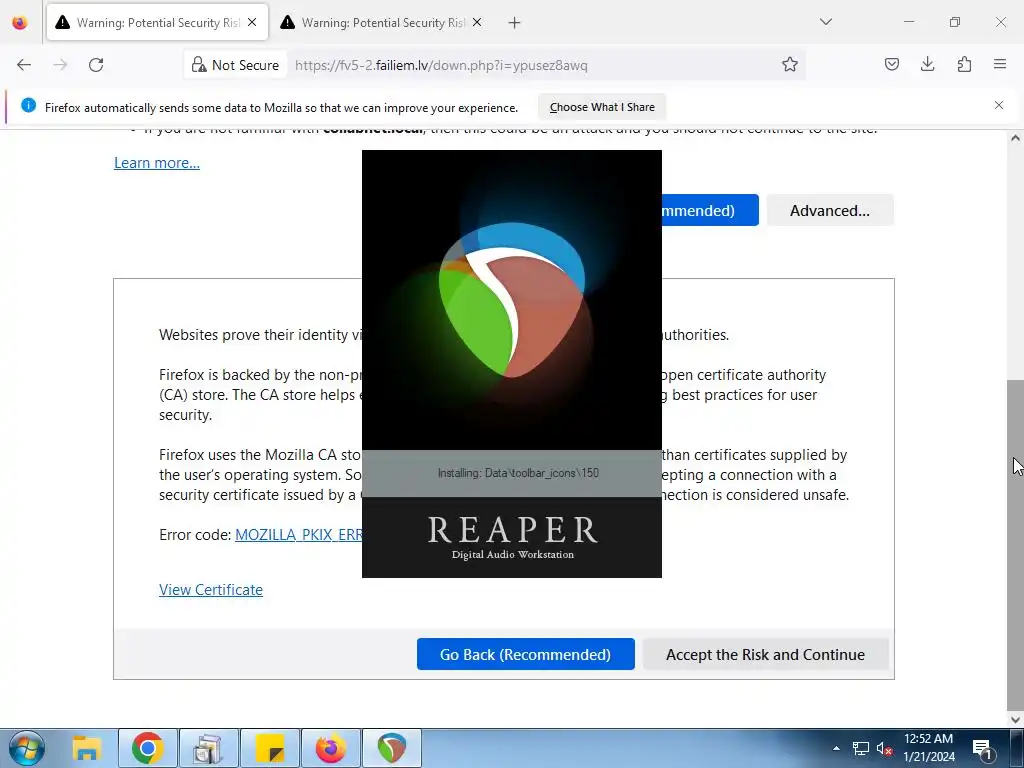Click the scrollbar up arrow
The height and width of the screenshot is (768, 1024).
pos(1015,138)
